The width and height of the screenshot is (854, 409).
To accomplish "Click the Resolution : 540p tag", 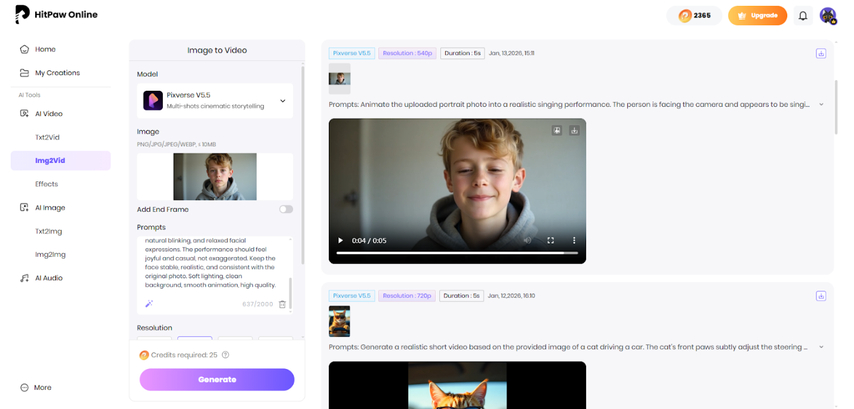I will (407, 53).
